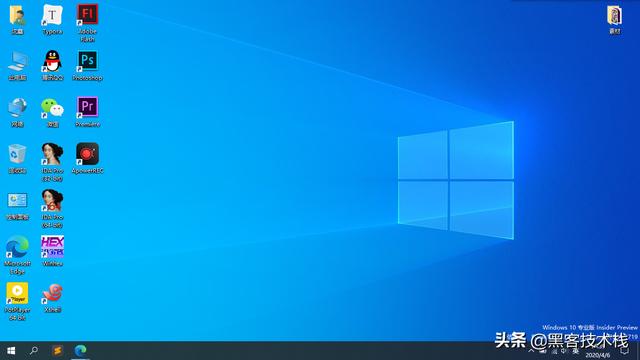Open taskbar search magnifier
This screenshot has width=640, height=360.
(34, 351)
